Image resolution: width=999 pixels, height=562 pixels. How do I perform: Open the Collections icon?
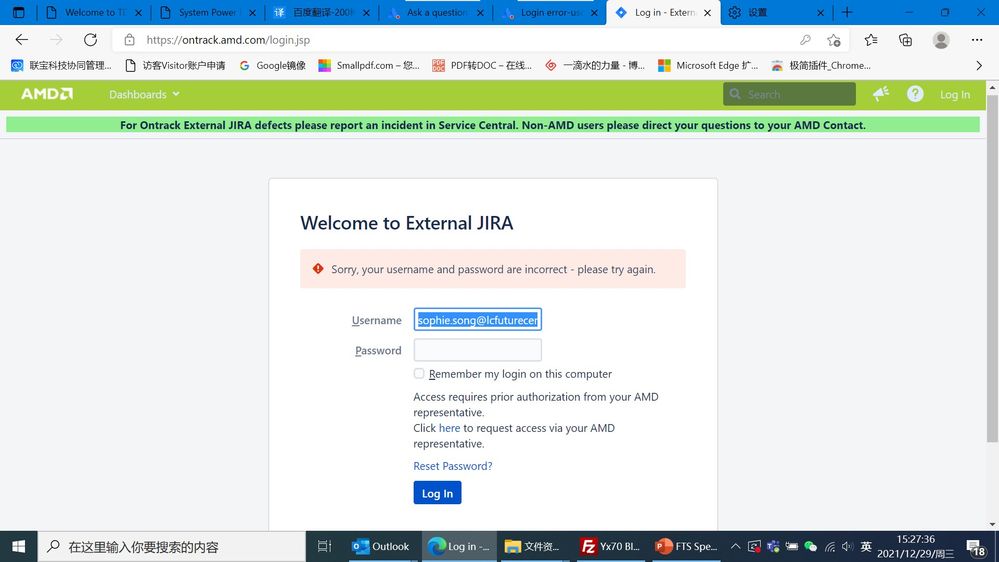point(905,40)
